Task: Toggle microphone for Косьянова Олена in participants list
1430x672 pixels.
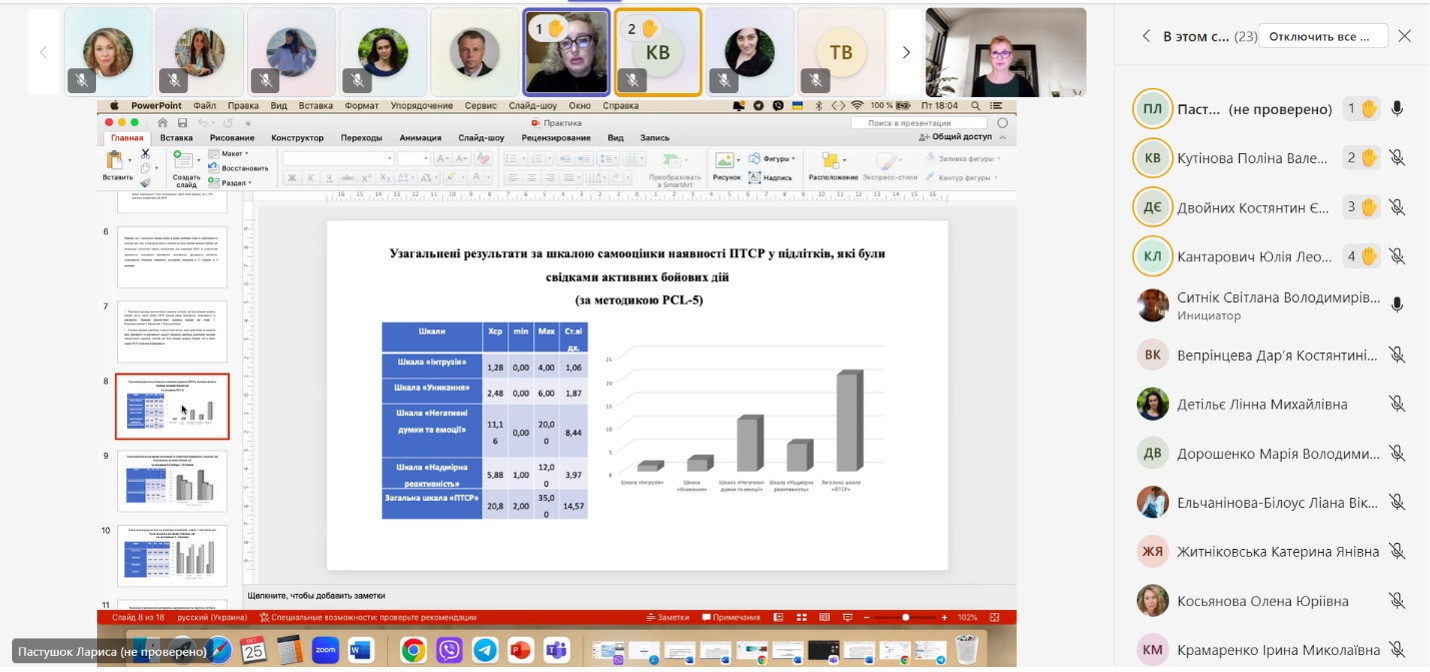Action: pos(1397,601)
